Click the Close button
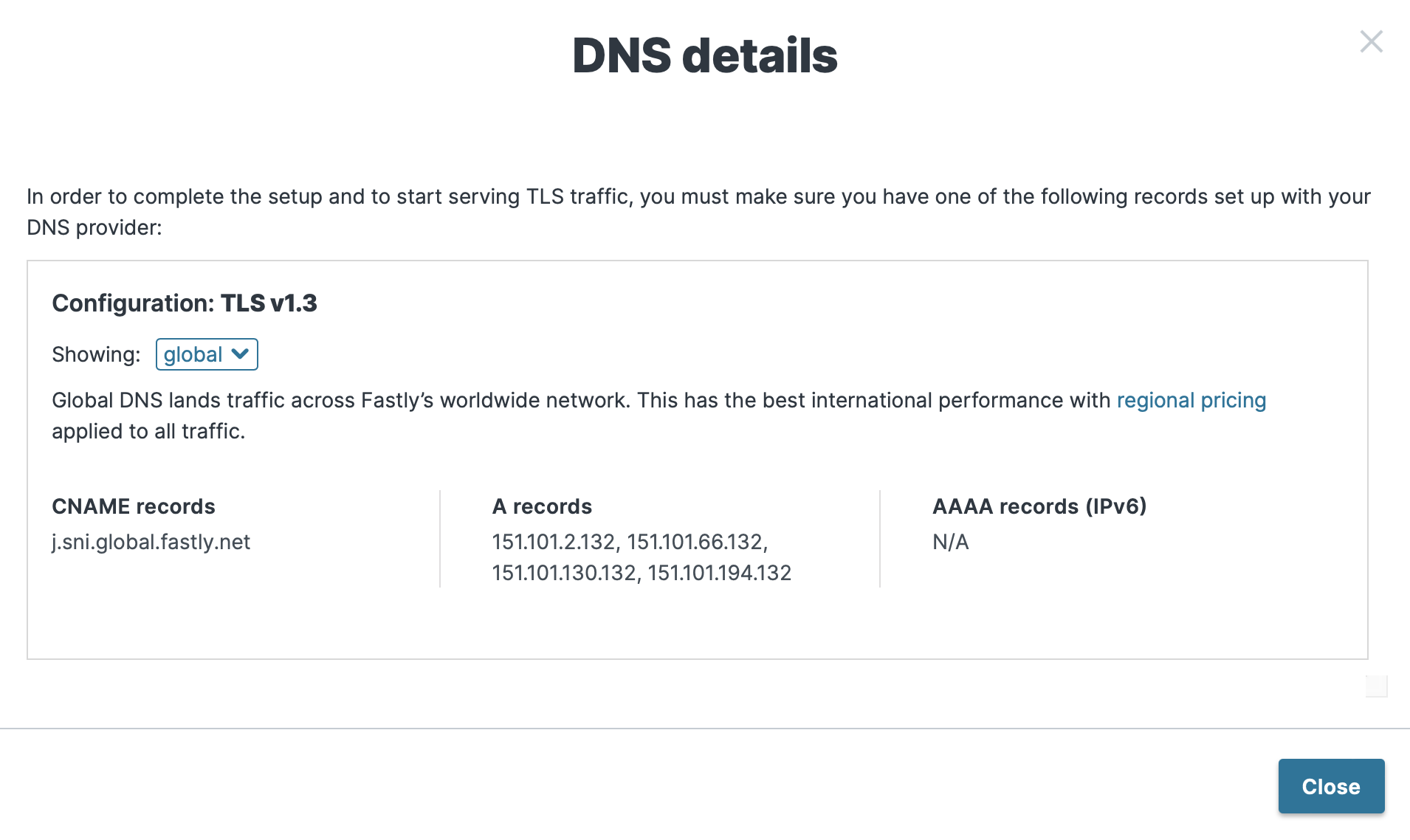1410x840 pixels. pyautogui.click(x=1330, y=786)
